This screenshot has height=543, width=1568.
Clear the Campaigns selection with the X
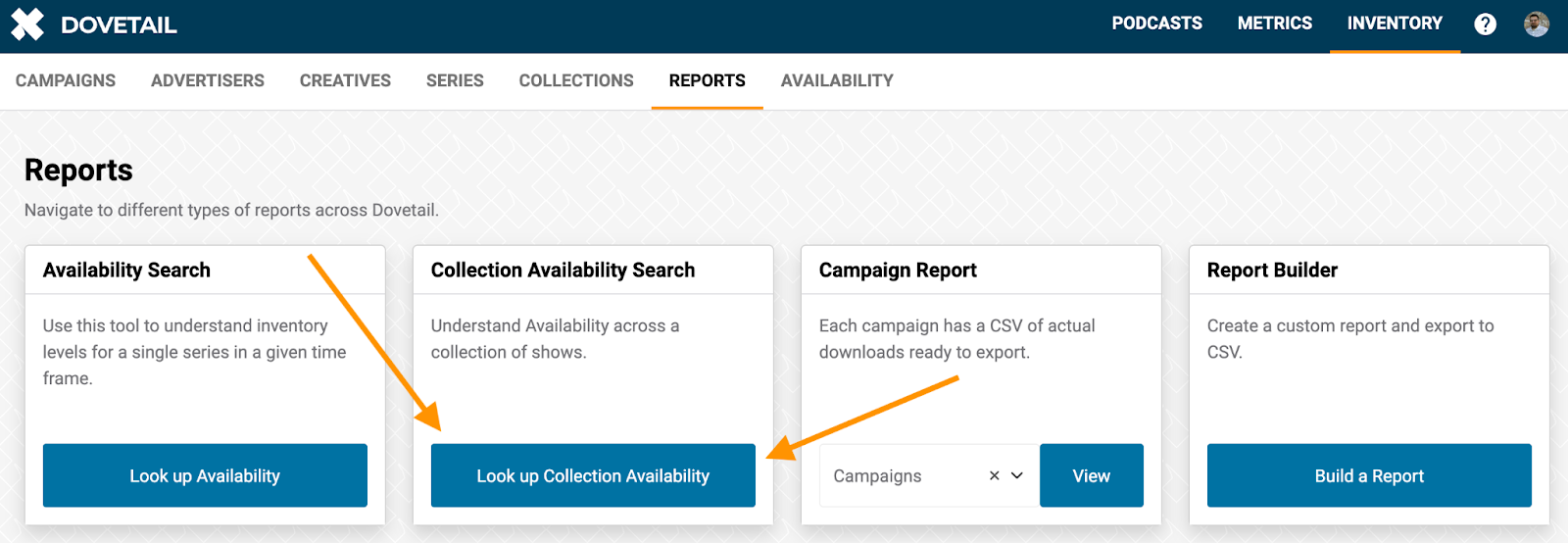click(994, 475)
